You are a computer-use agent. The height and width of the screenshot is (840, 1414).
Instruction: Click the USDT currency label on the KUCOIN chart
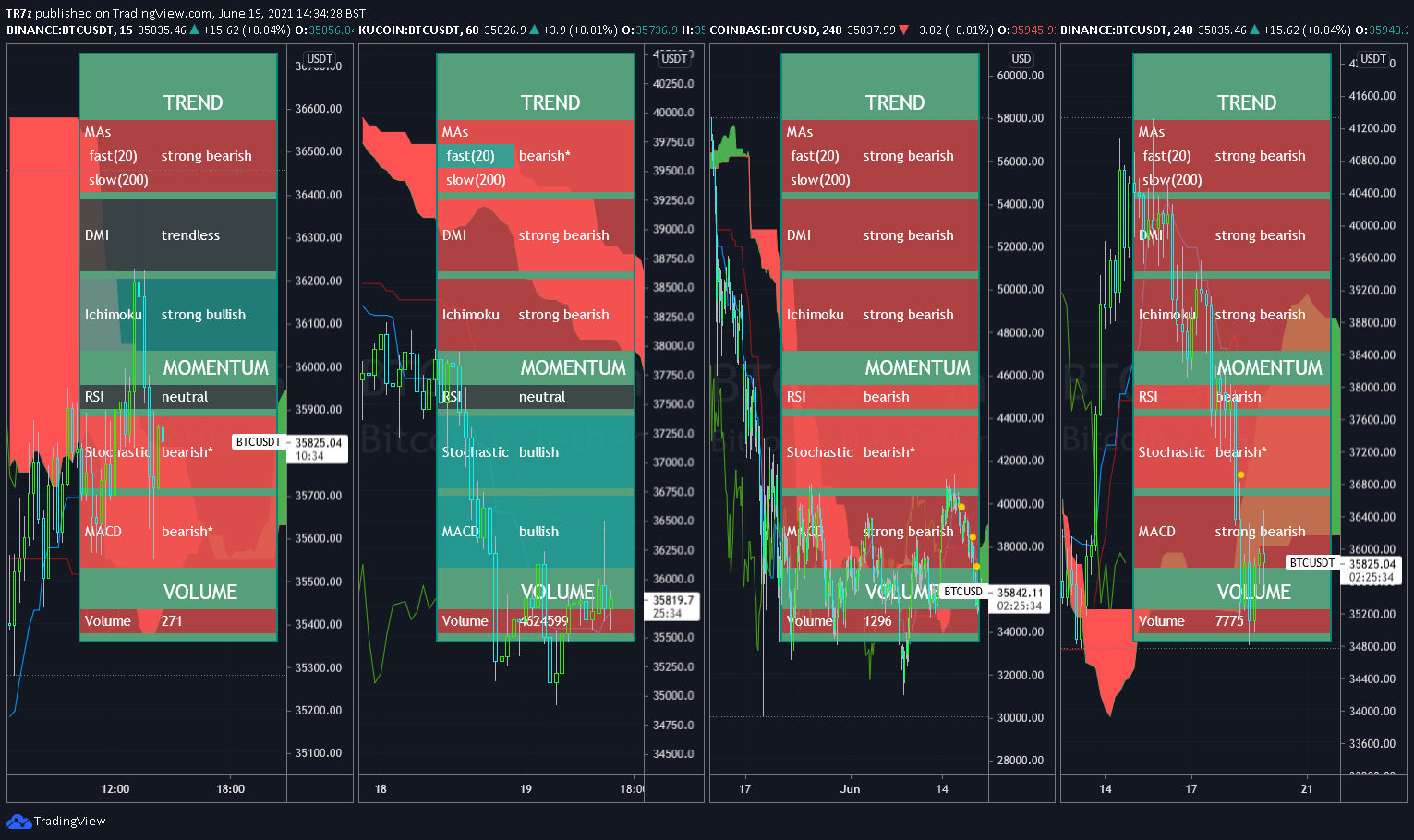pos(674,59)
